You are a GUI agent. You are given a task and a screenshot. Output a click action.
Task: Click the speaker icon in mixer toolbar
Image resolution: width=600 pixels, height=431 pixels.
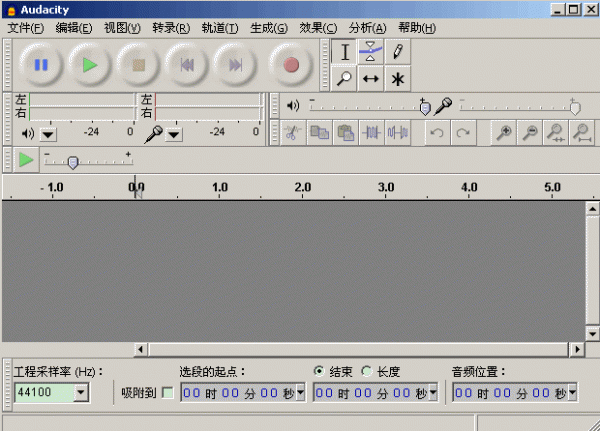point(293,105)
